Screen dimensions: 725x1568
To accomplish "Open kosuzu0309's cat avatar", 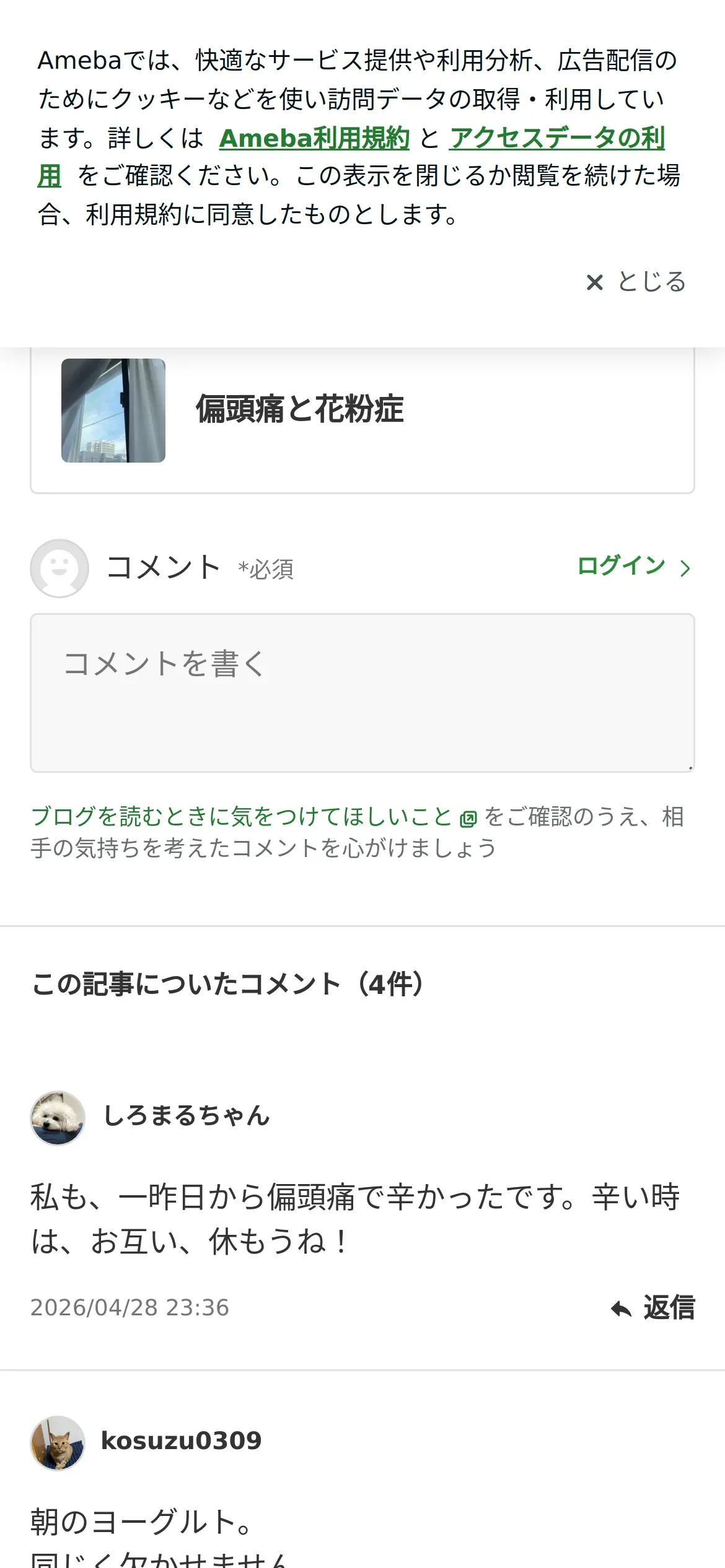I will click(58, 1443).
